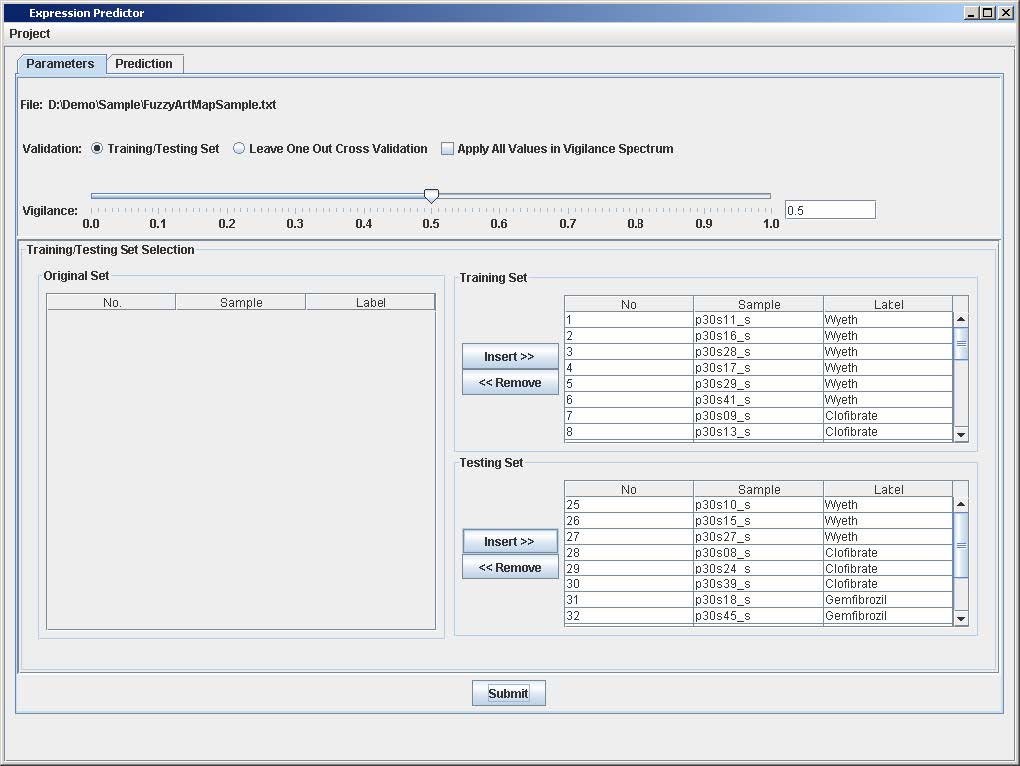
Task: Select training sample p30s29_s
Action: pos(758,384)
